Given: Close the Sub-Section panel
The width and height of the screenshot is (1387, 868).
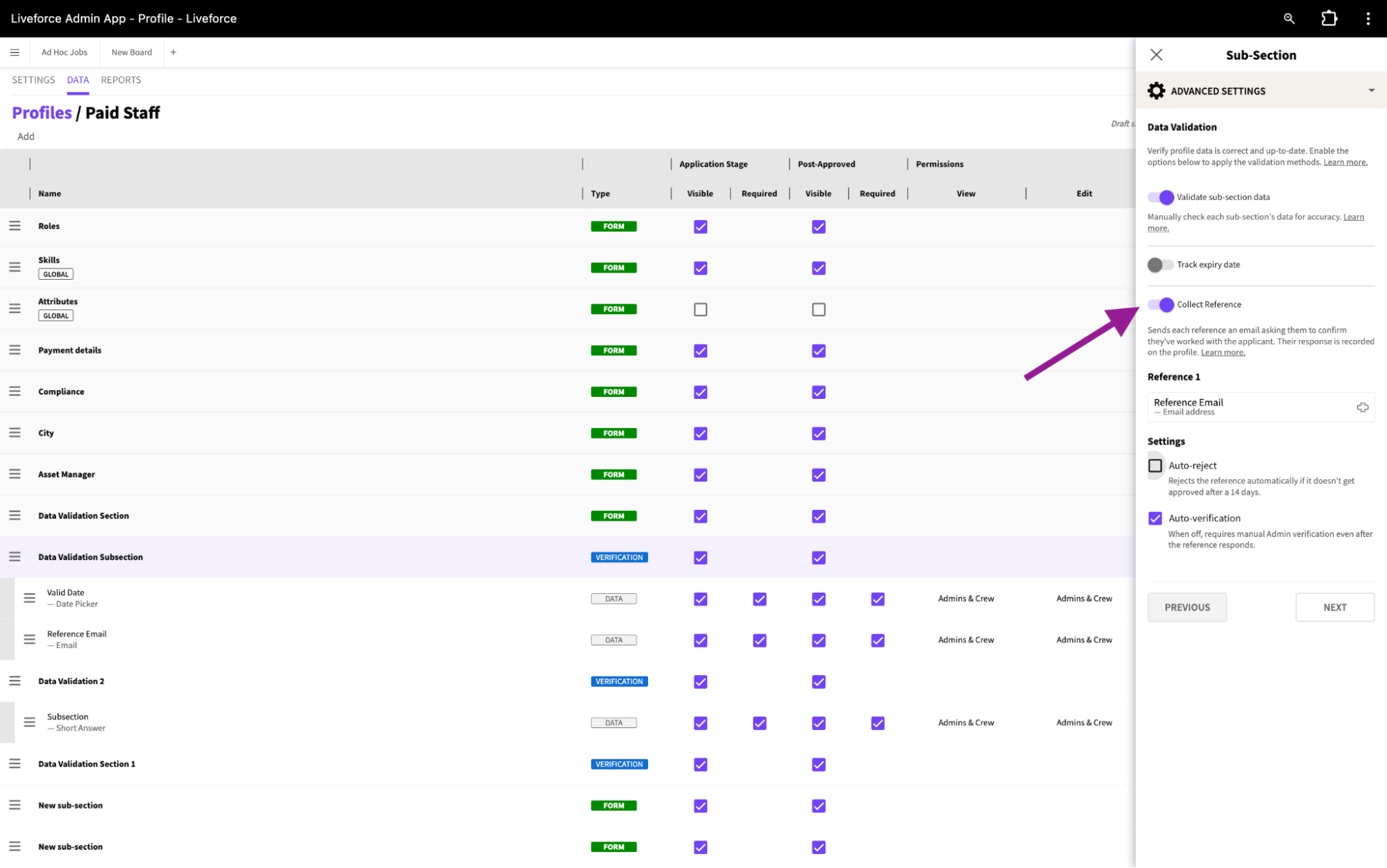Looking at the screenshot, I should (x=1156, y=55).
